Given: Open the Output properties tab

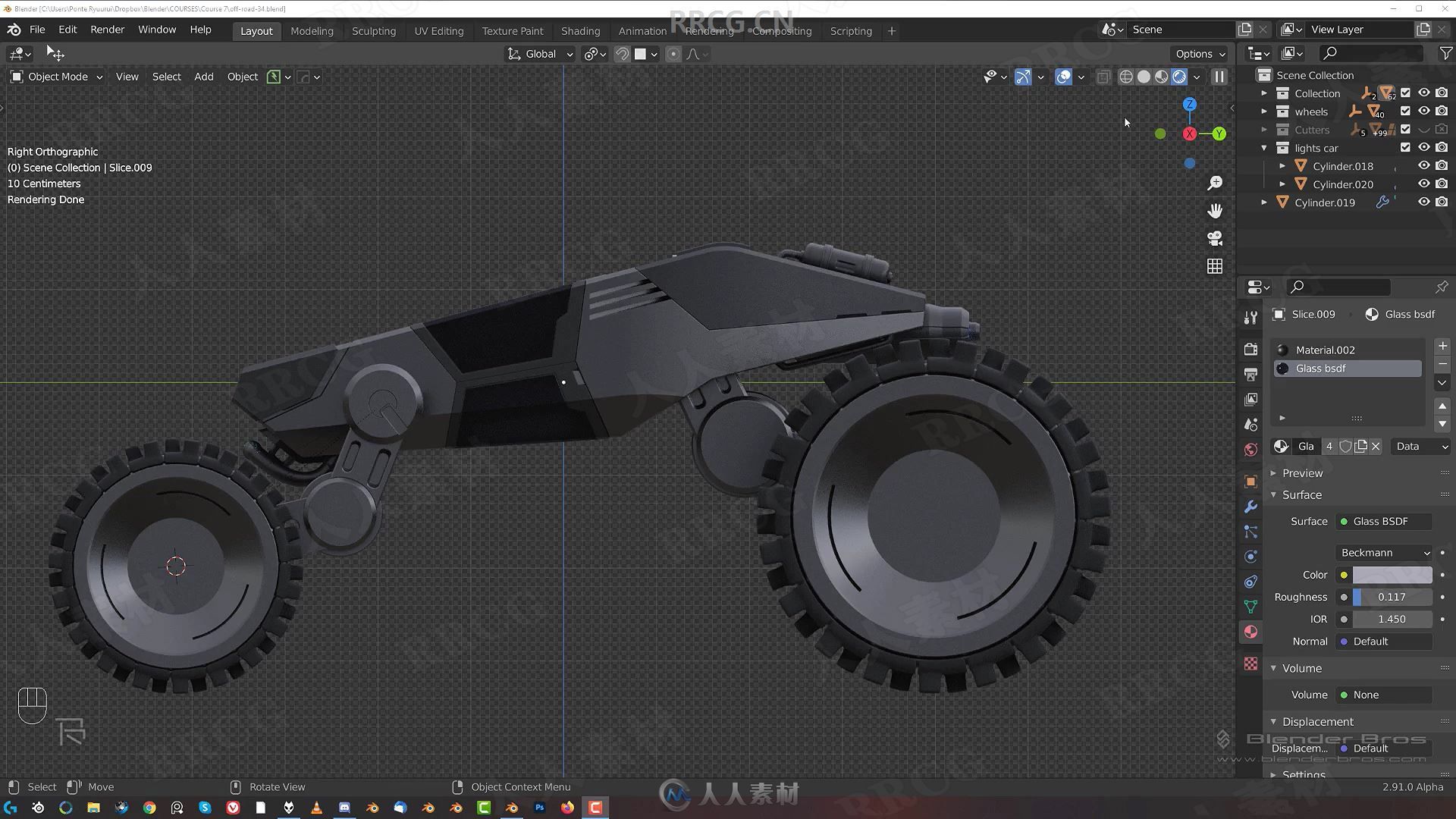Looking at the screenshot, I should pyautogui.click(x=1250, y=374).
